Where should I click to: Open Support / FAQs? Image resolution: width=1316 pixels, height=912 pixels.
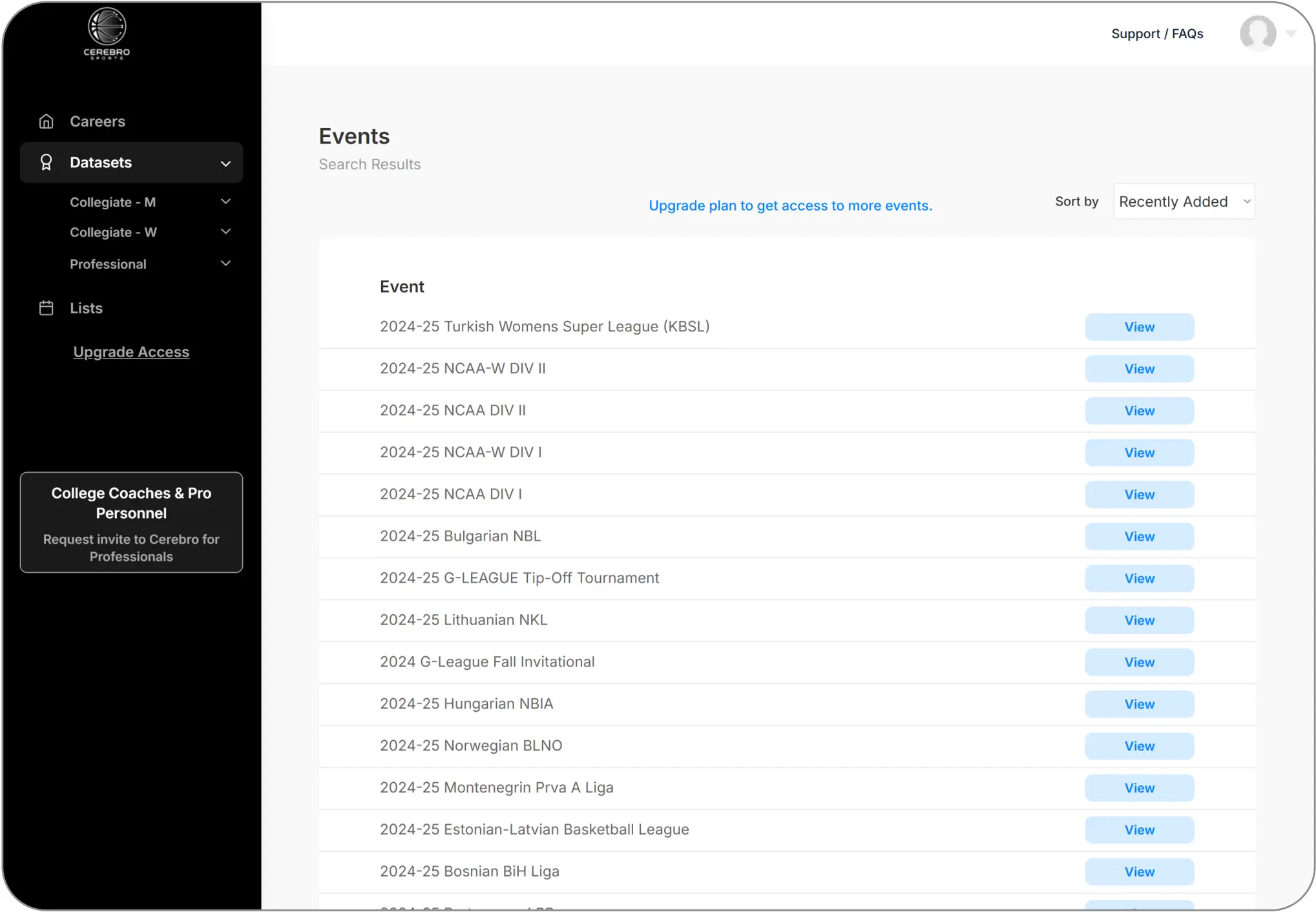(1156, 34)
